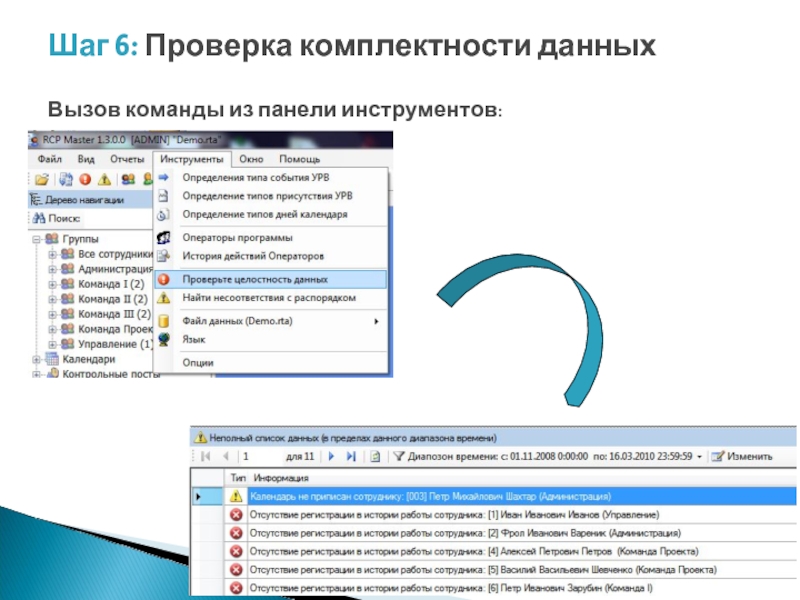Click Тип column header
Screen dimensions: 800x600
click(x=238, y=478)
